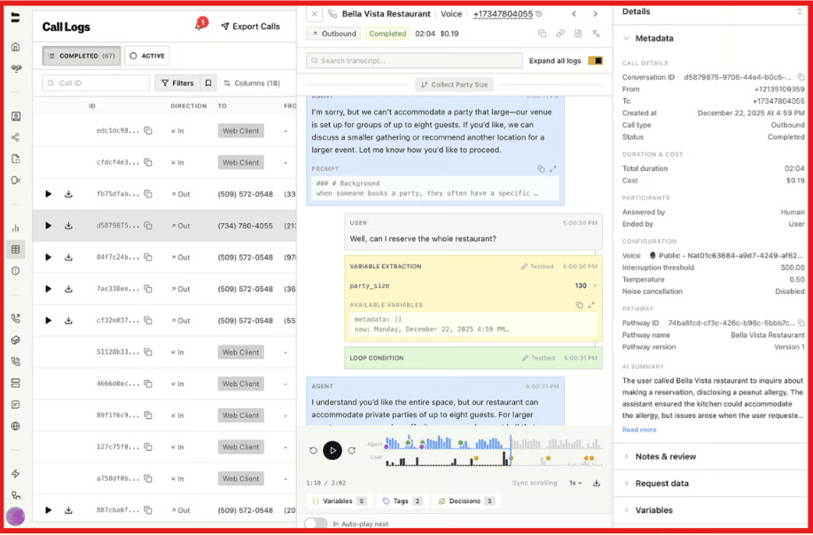
Task: Open the Columns (18) selector
Action: point(252,83)
